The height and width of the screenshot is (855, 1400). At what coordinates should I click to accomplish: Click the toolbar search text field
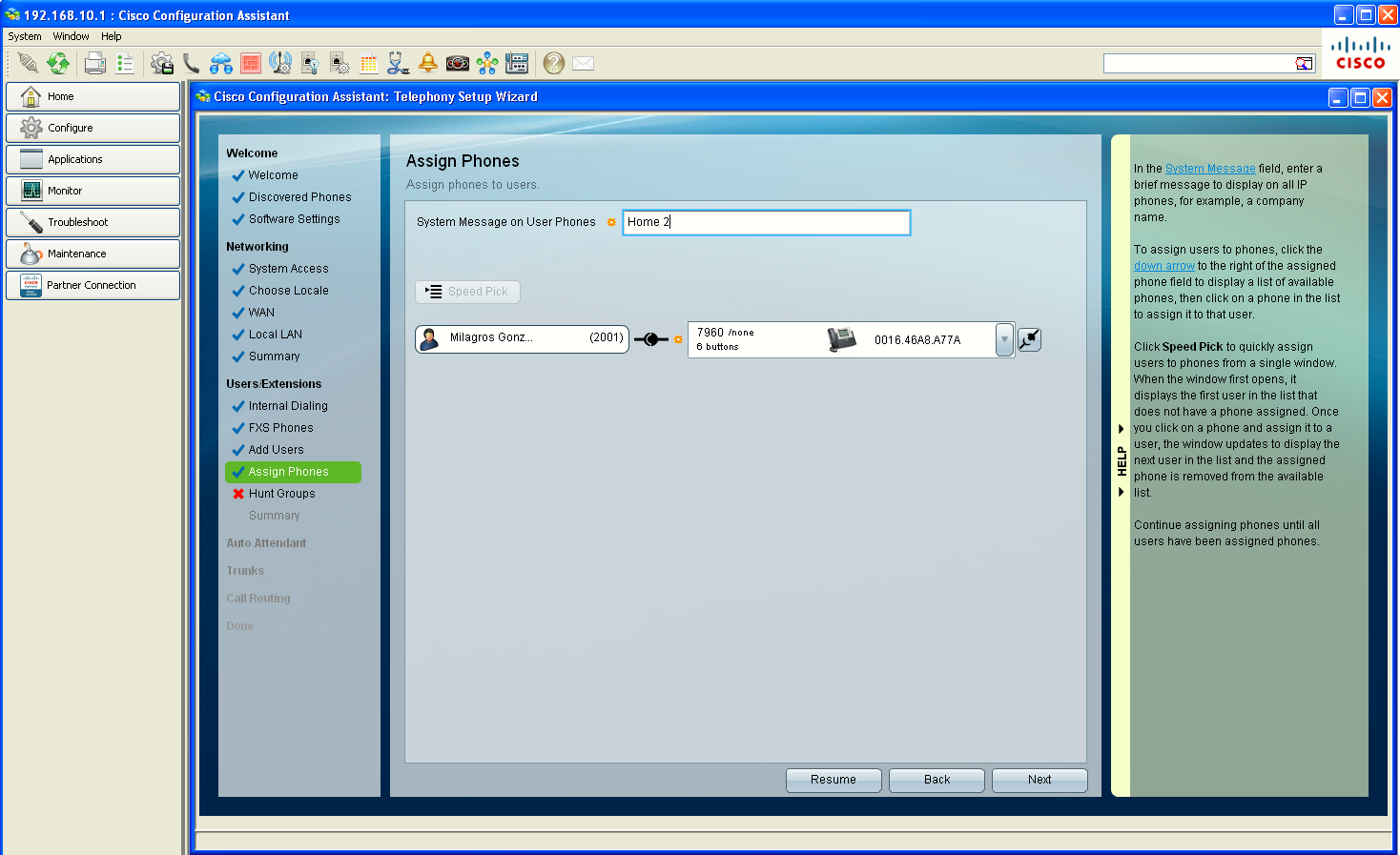tap(1199, 63)
